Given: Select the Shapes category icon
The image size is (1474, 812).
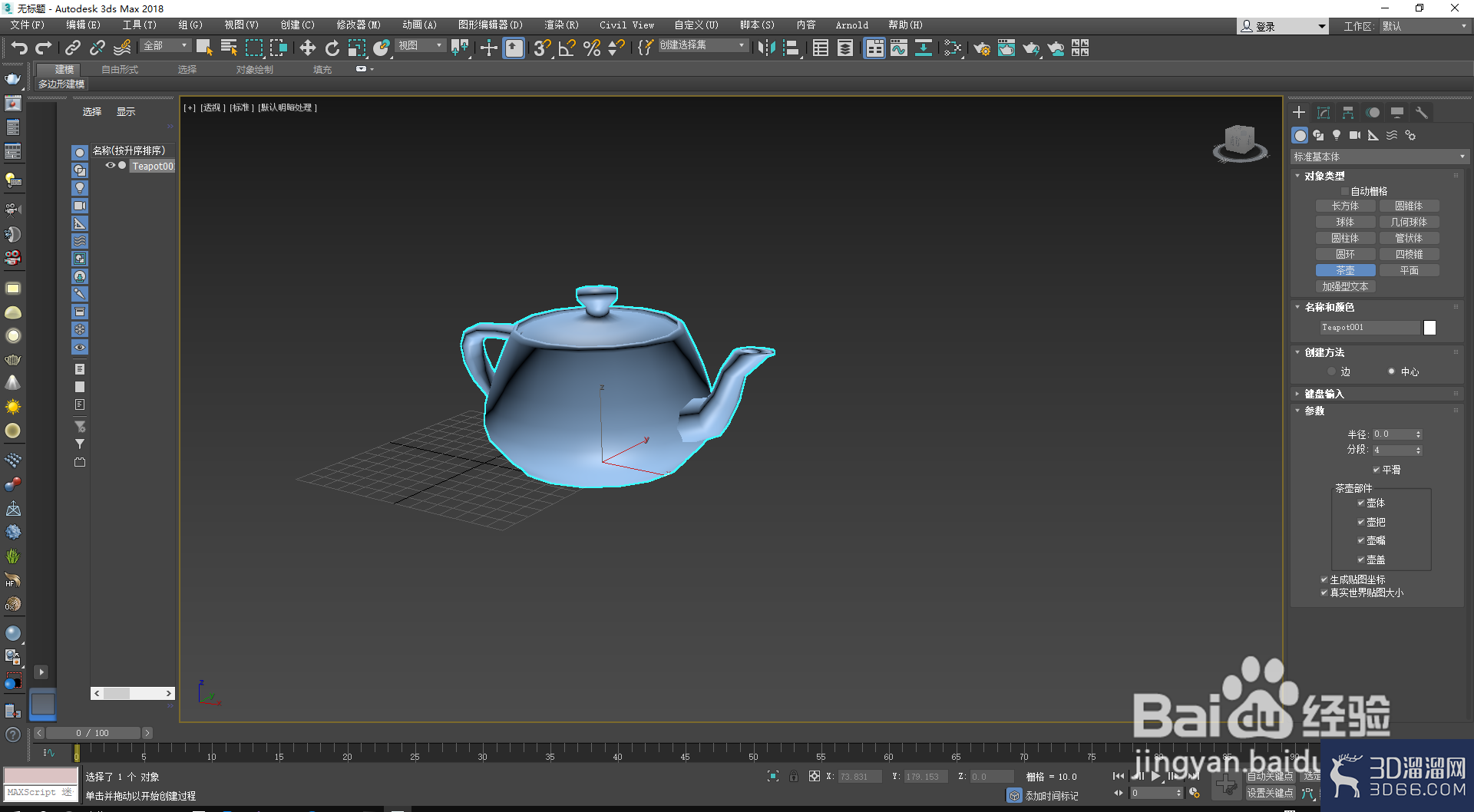Looking at the screenshot, I should pyautogui.click(x=1318, y=135).
